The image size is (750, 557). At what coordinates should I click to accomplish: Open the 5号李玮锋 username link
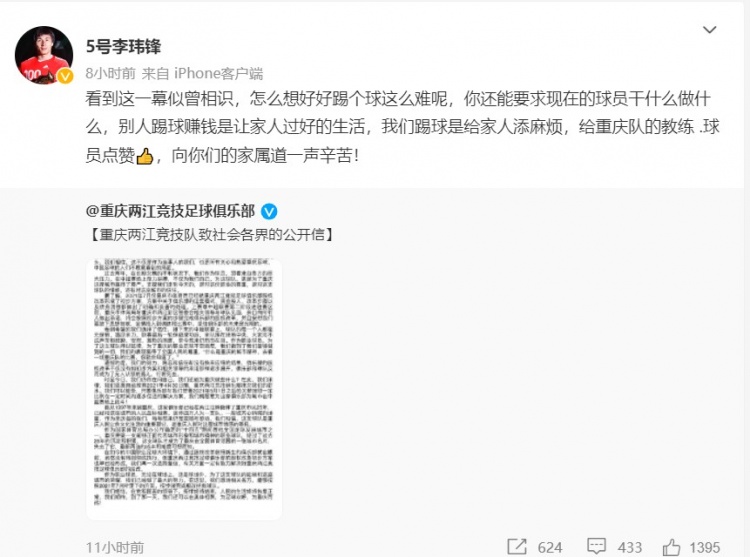click(123, 46)
